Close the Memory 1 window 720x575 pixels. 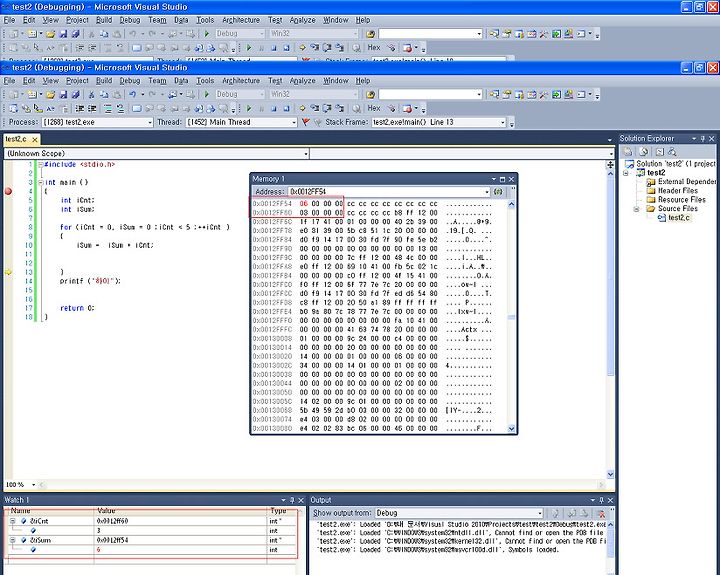click(511, 179)
